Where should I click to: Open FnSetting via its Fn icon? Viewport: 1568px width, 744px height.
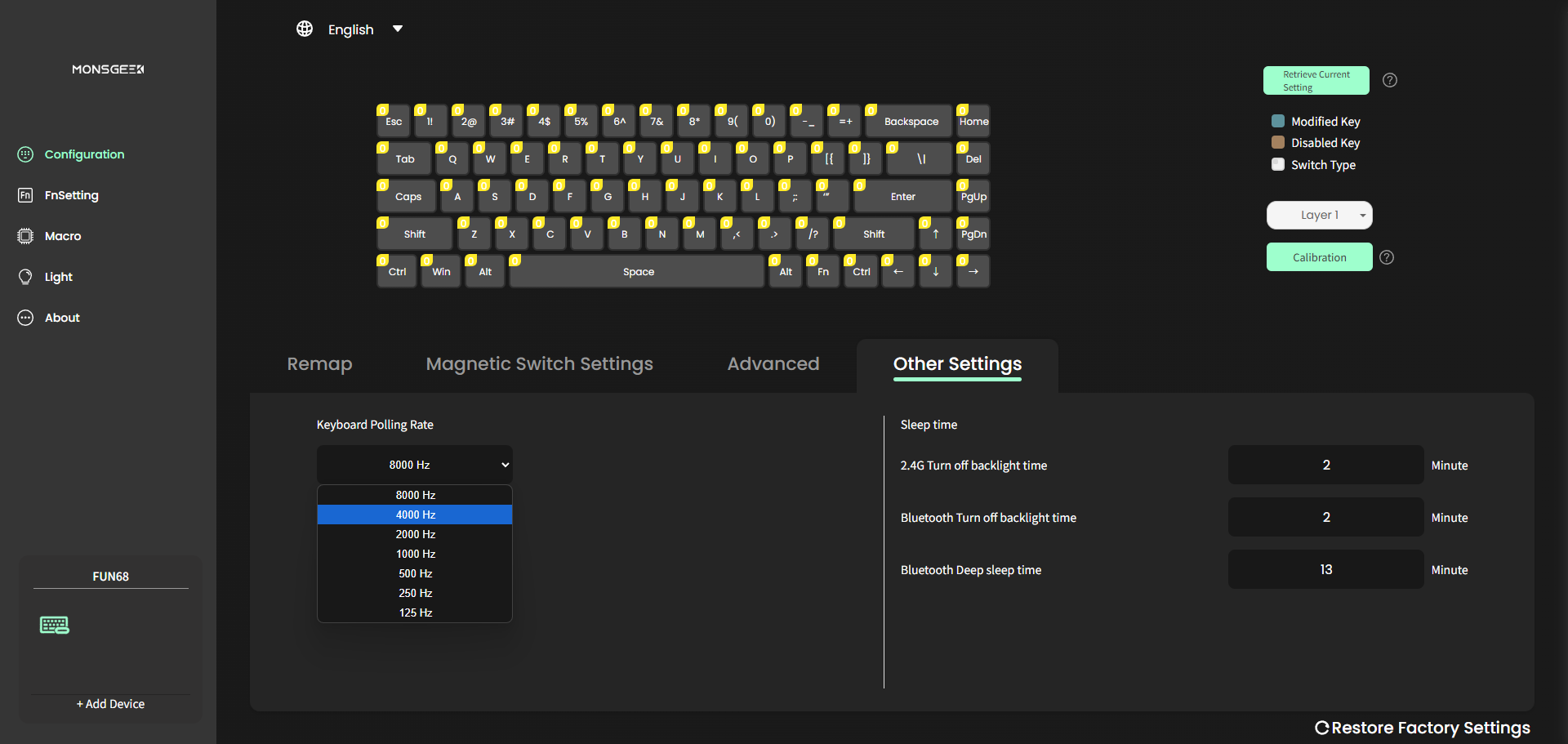click(x=25, y=195)
